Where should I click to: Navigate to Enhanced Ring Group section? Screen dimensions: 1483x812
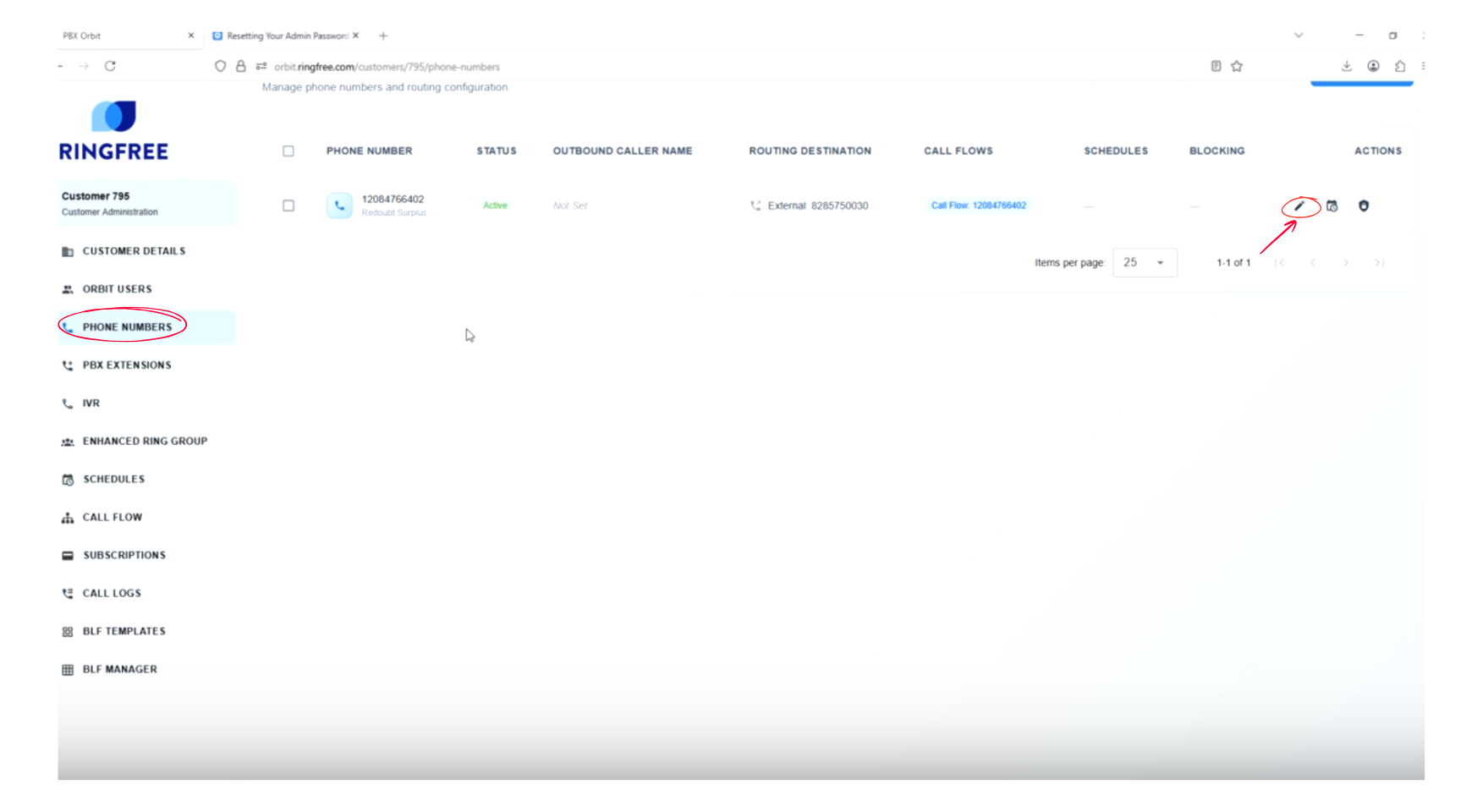(x=145, y=441)
